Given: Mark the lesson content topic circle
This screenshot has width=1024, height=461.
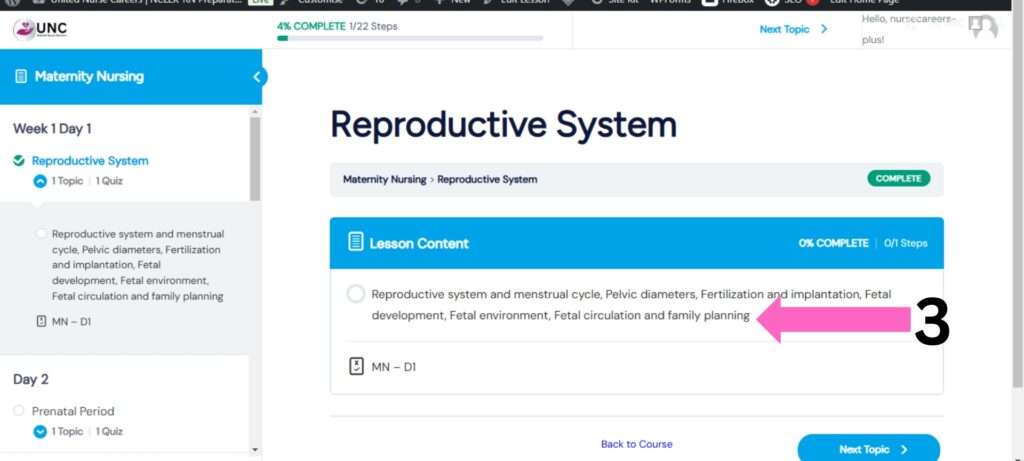Looking at the screenshot, I should 355,294.
